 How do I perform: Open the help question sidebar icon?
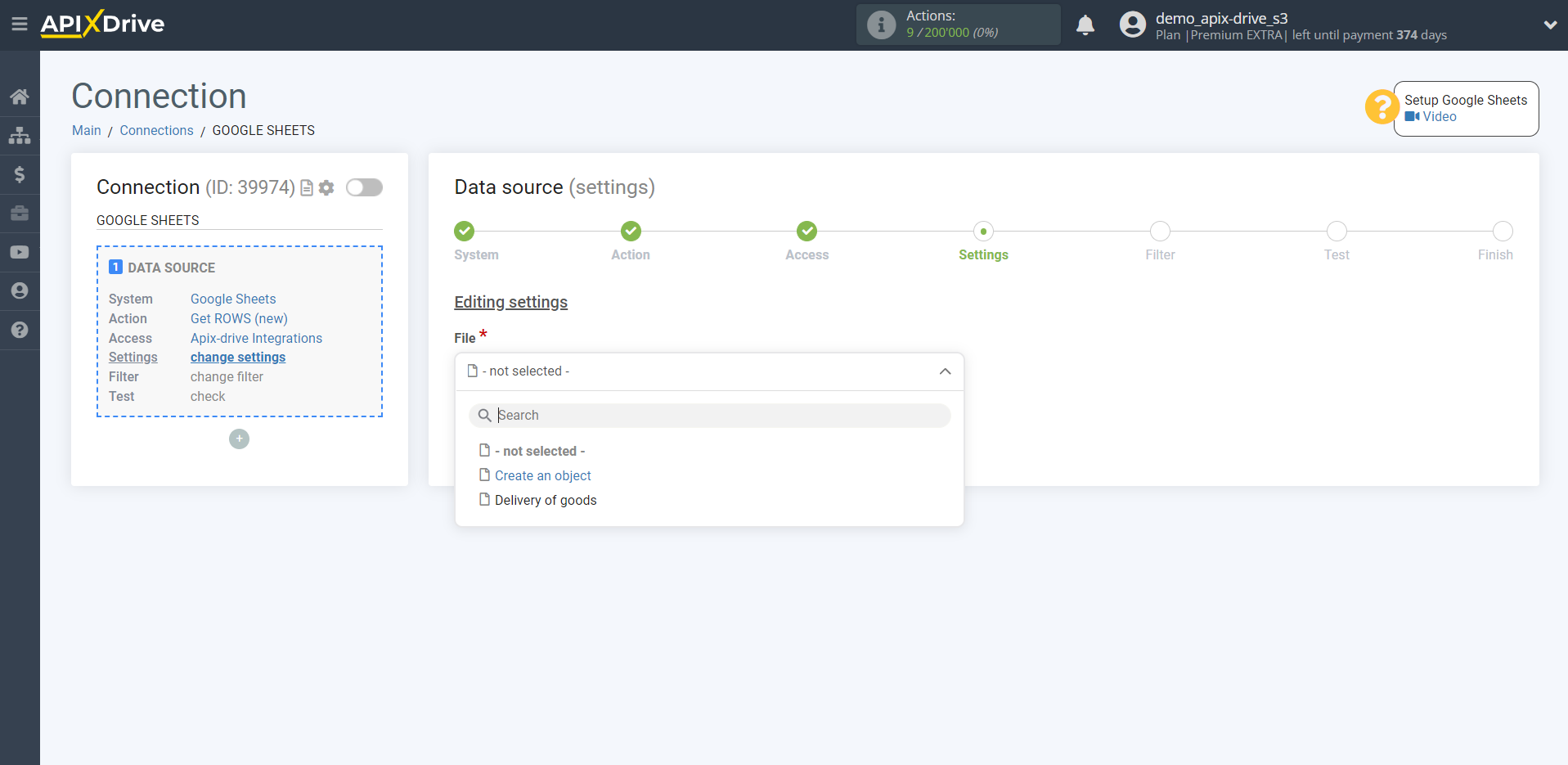(20, 330)
